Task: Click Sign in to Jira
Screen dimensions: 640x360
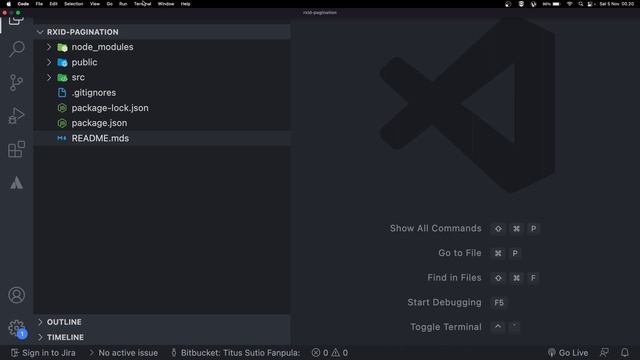Action: click(x=43, y=353)
